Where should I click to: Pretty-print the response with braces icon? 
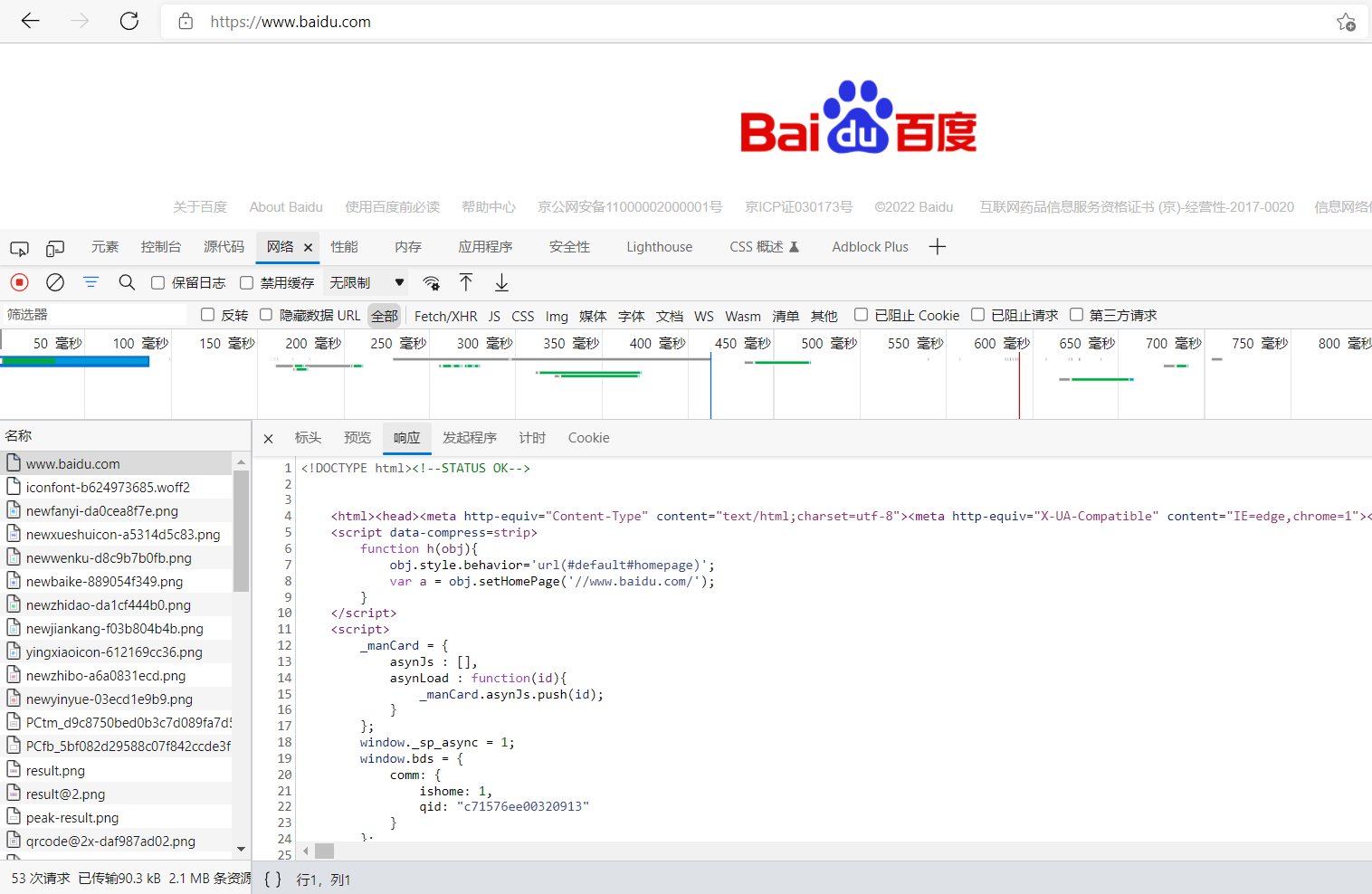272,879
